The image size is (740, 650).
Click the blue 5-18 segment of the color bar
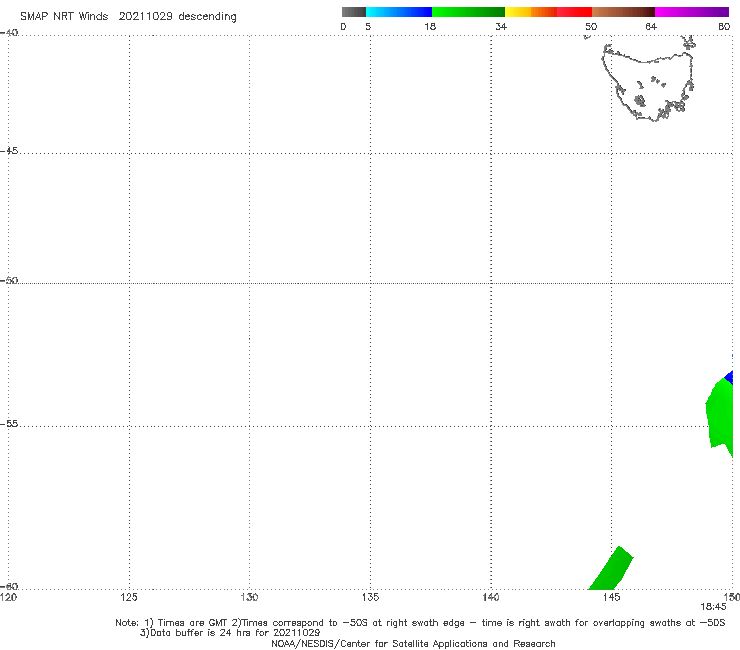point(399,12)
